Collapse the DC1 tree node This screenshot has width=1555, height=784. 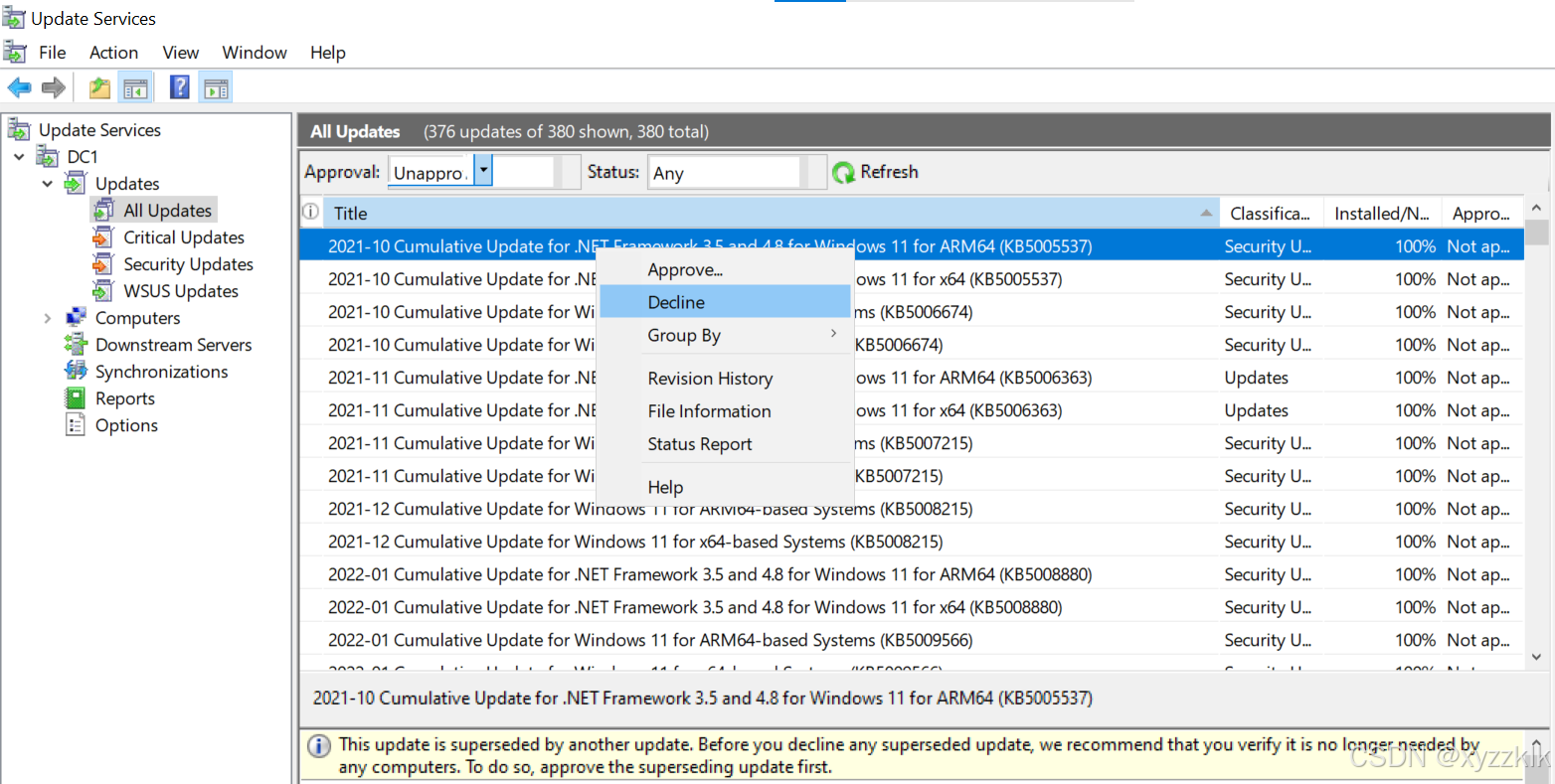pos(19,157)
